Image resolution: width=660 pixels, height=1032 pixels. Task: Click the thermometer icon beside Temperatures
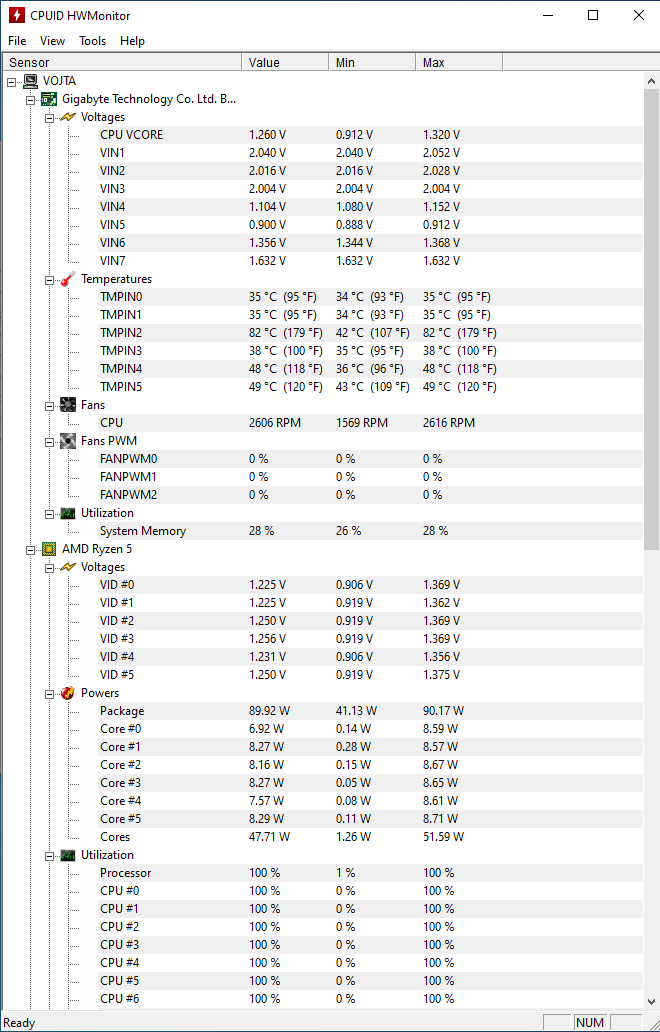(x=68, y=279)
